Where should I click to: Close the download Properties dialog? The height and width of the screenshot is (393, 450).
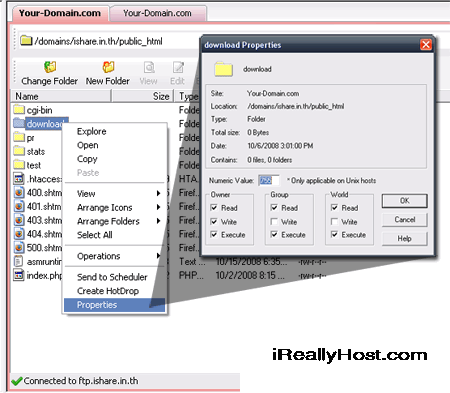pos(426,45)
